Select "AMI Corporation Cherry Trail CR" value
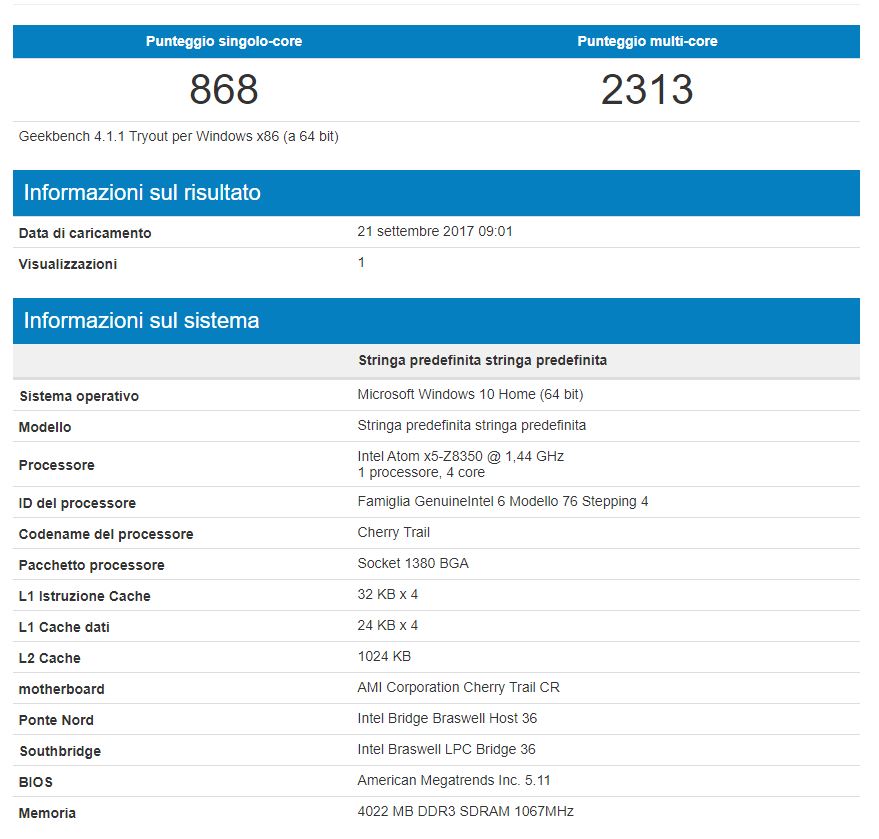879x839 pixels. coord(459,688)
